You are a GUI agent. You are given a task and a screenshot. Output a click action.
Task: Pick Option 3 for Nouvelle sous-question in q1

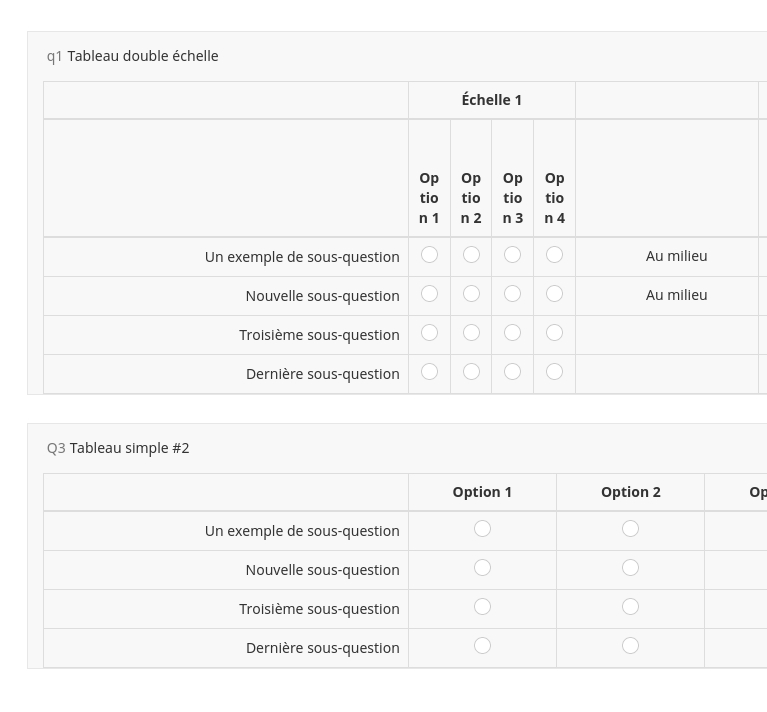click(x=512, y=294)
